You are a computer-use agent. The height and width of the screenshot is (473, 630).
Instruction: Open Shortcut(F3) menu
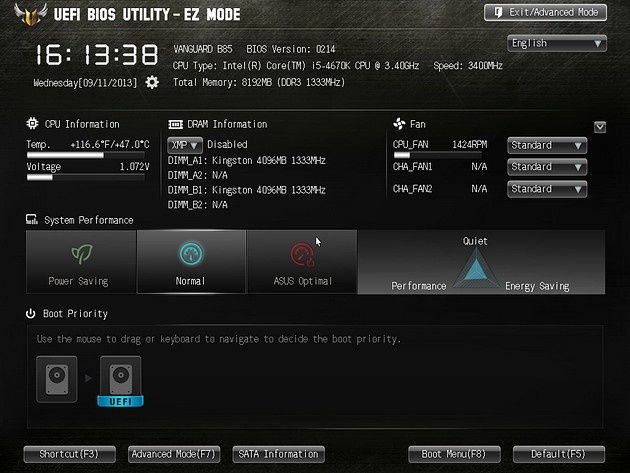pos(70,454)
